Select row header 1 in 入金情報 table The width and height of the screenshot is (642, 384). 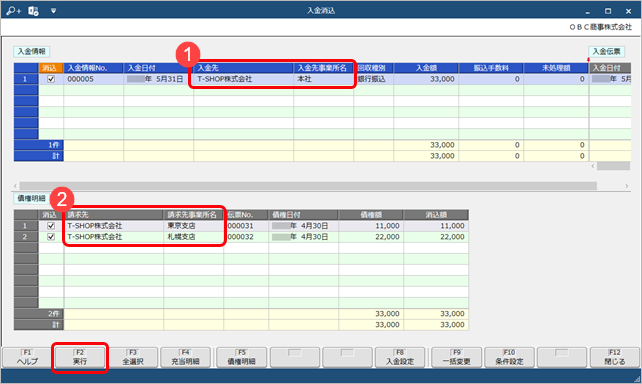(26, 79)
